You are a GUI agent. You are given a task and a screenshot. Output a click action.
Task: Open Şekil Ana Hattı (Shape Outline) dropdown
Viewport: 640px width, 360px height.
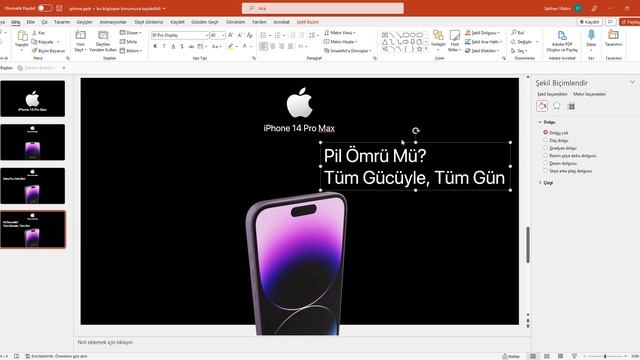click(484, 42)
